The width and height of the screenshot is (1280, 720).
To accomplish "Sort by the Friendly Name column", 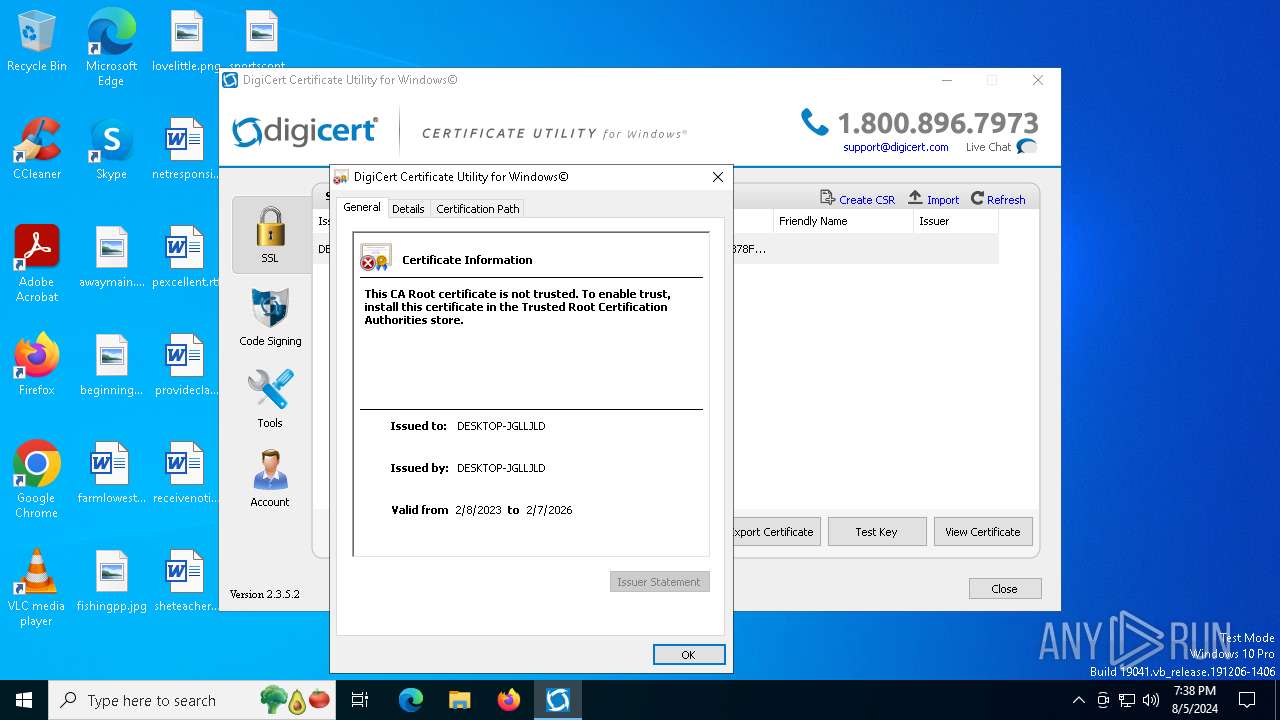I will [843, 221].
